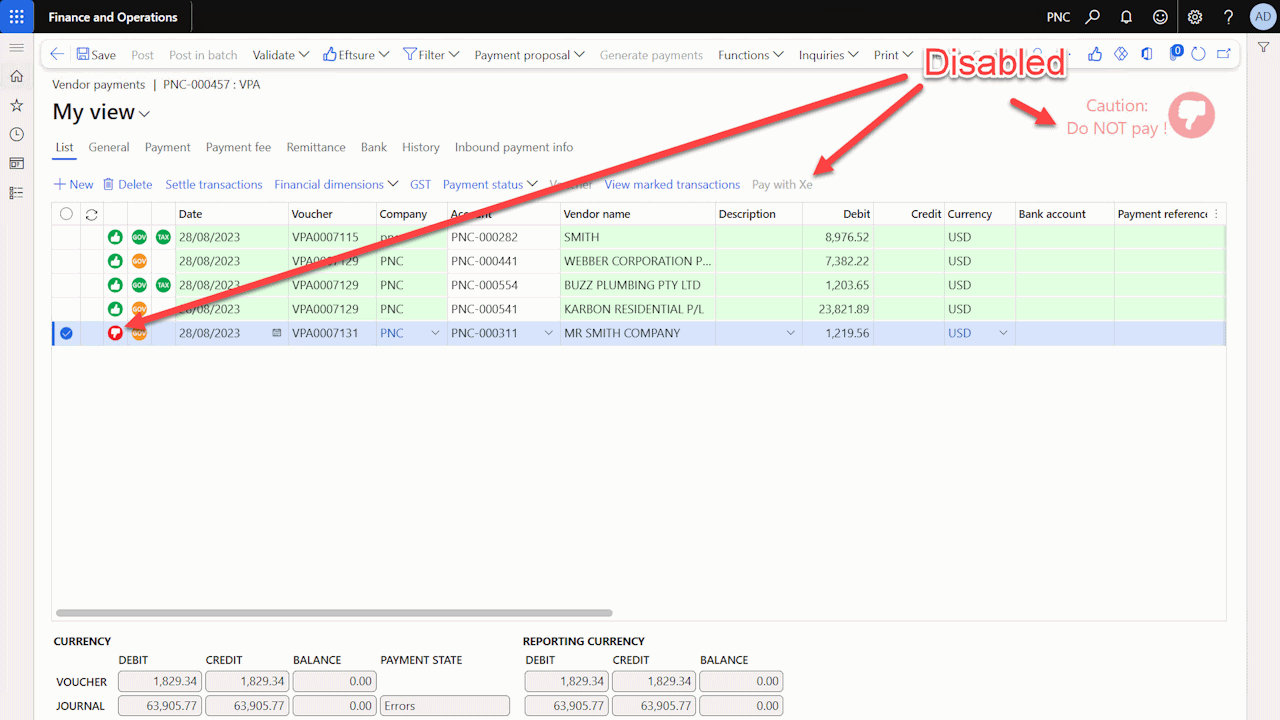Send feedback via the smiley icon
Image resolution: width=1280 pixels, height=720 pixels.
[1160, 17]
